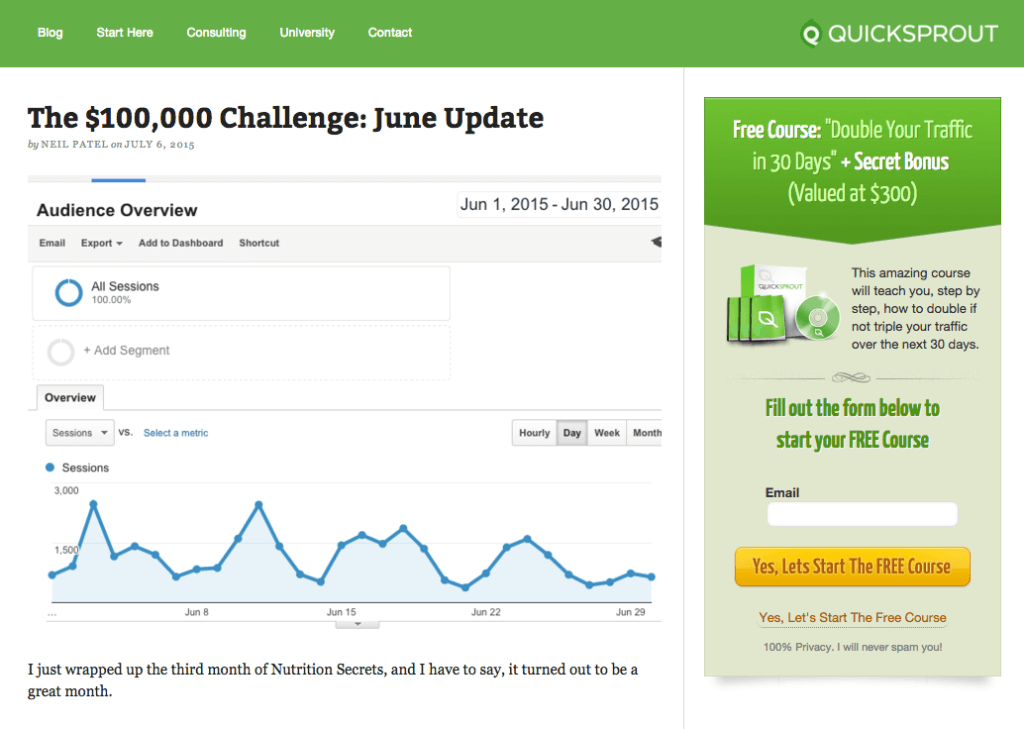Viewport: 1024px width, 729px height.
Task: Click the Email report option
Action: 52,243
